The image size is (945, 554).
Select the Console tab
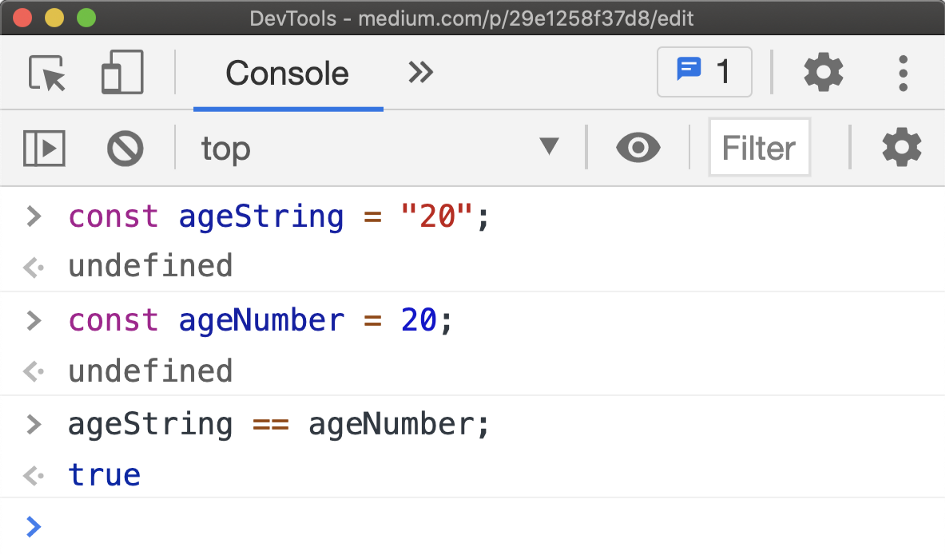pos(287,74)
